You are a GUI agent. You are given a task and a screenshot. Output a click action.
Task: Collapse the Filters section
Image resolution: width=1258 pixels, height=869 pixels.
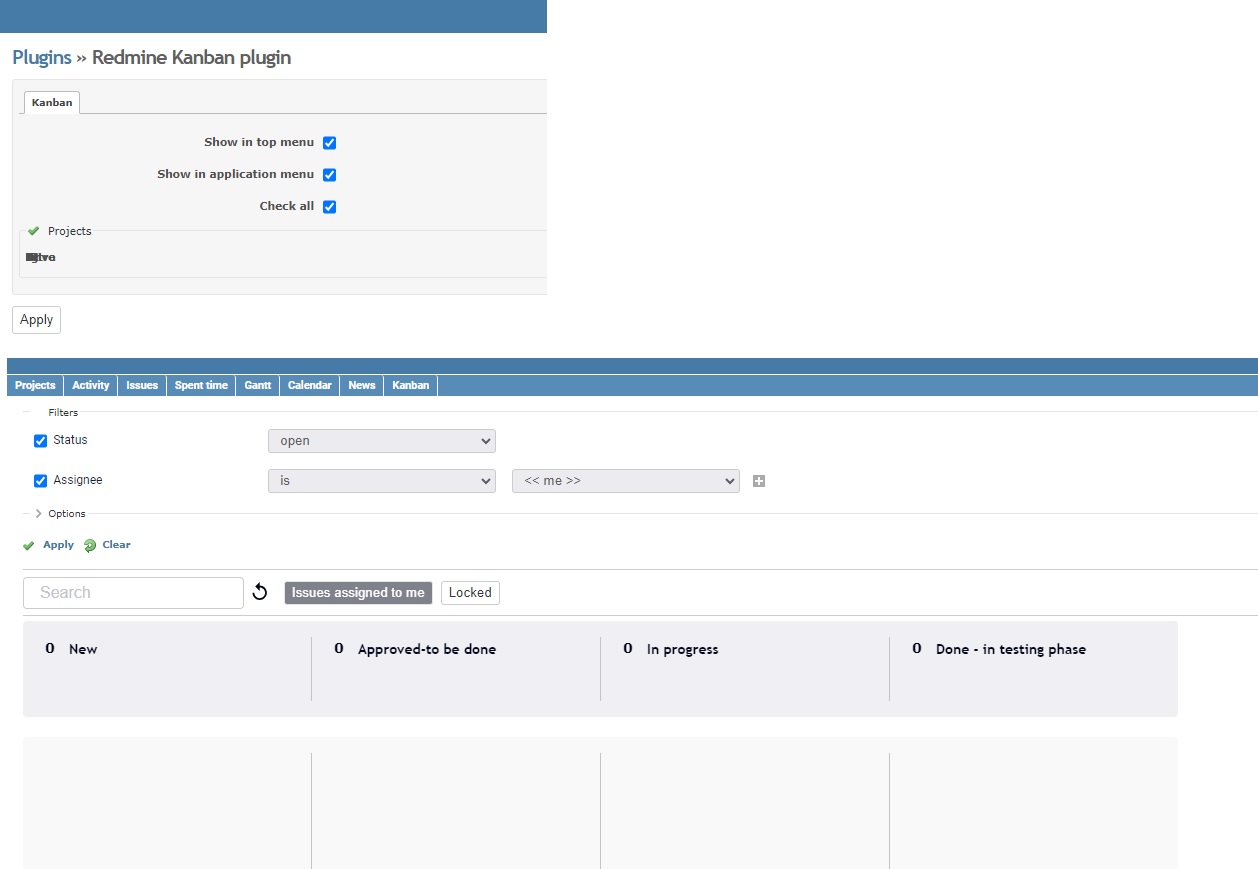click(63, 412)
